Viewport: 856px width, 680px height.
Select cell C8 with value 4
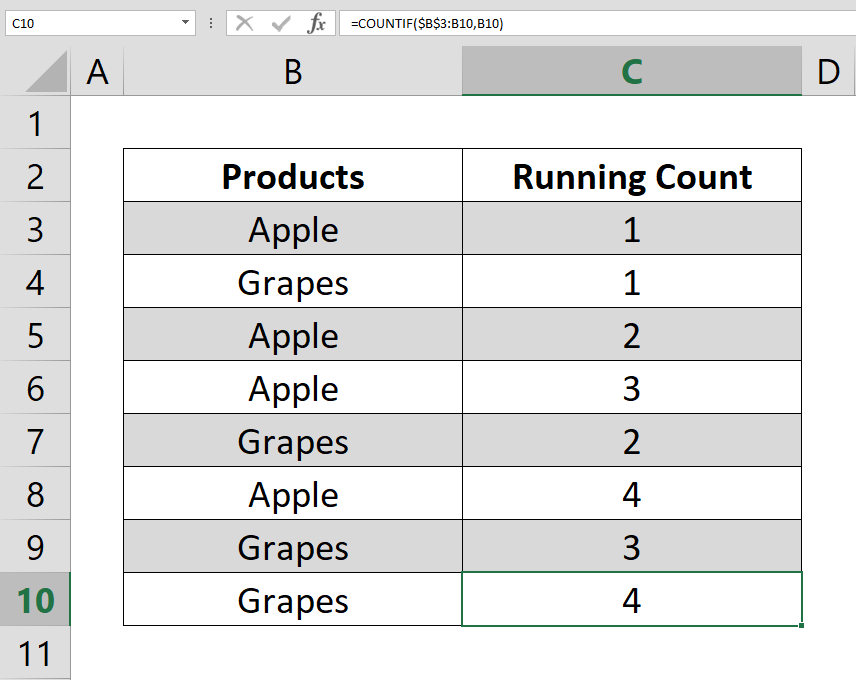click(632, 493)
